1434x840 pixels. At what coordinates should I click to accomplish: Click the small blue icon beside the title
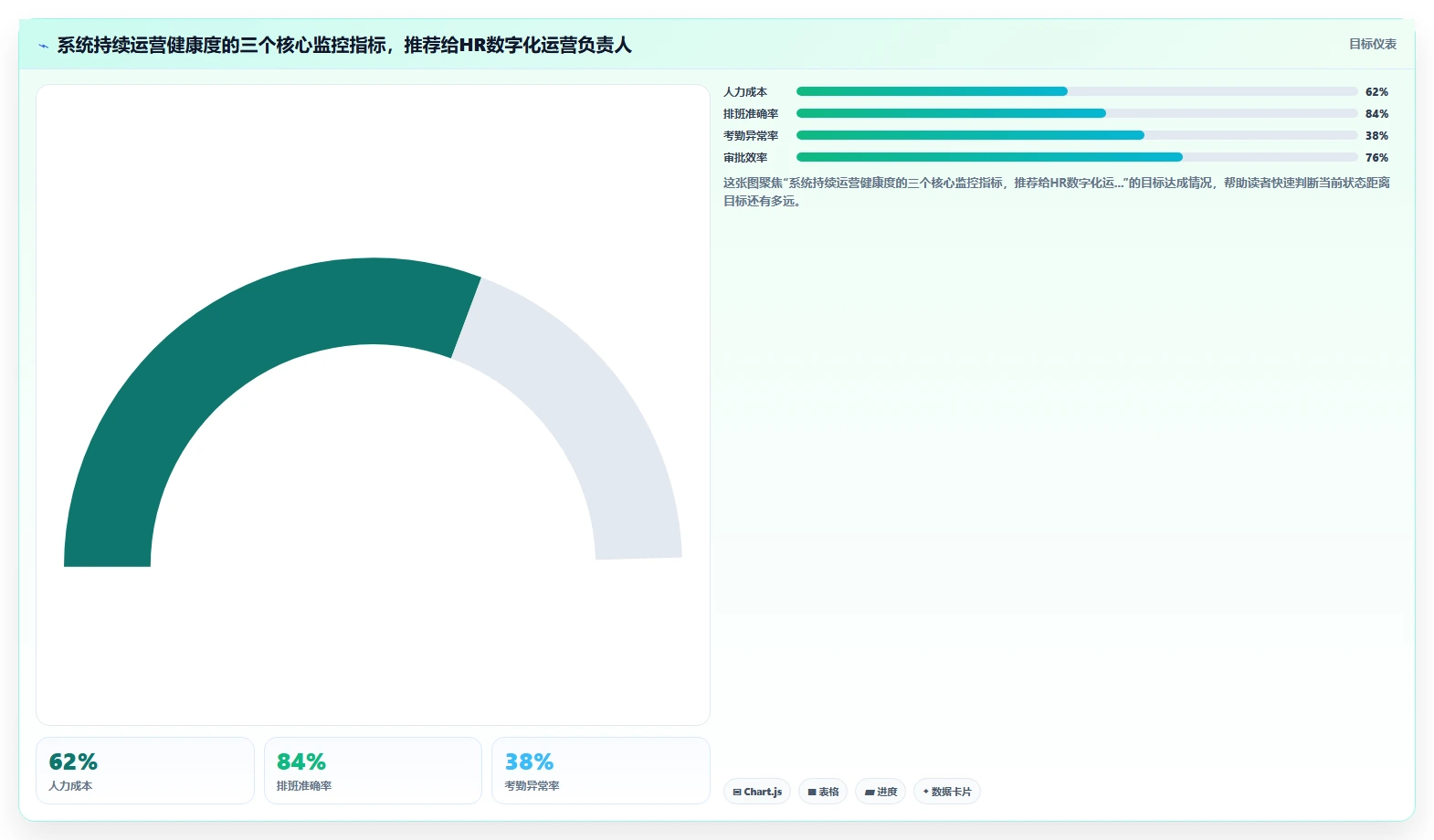point(43,46)
